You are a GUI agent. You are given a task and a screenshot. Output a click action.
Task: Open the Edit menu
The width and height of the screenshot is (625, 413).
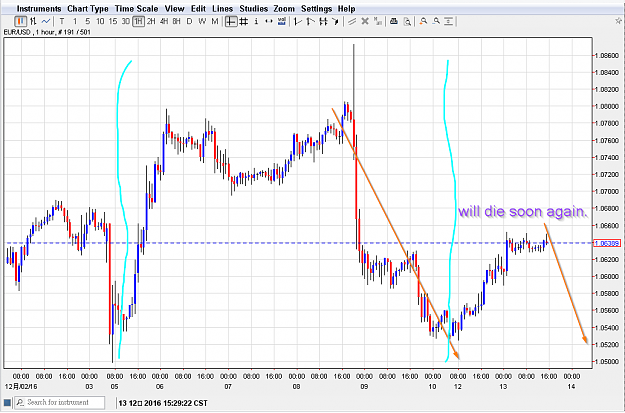tap(198, 9)
